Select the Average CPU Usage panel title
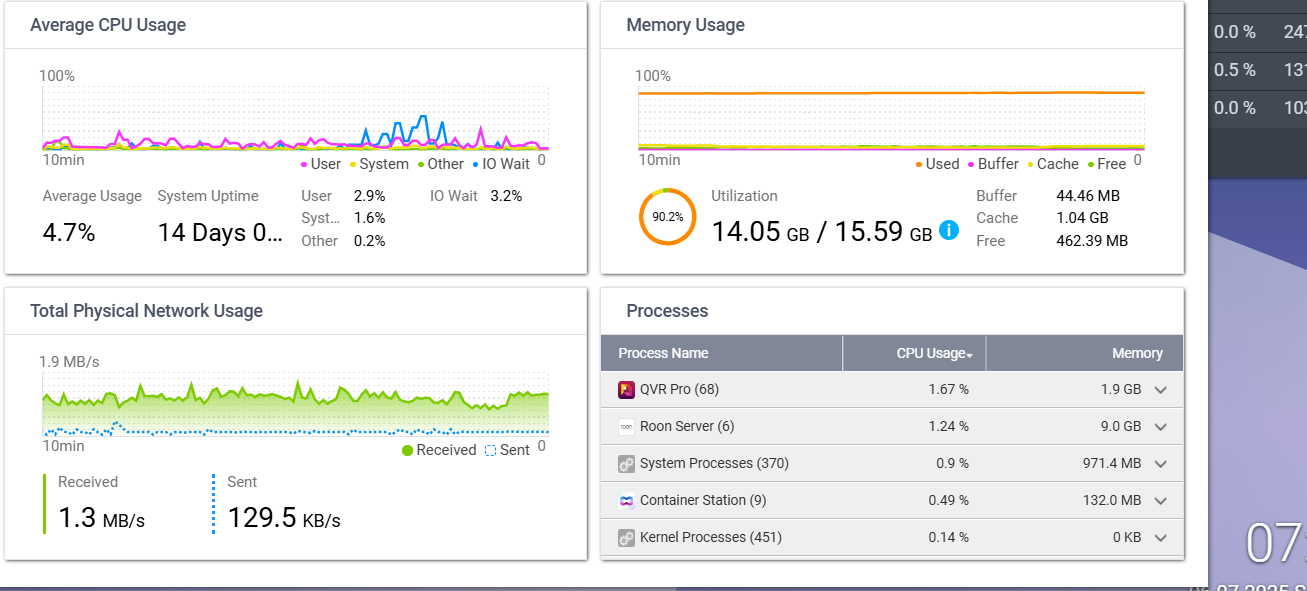Image resolution: width=1307 pixels, height=591 pixels. (108, 25)
